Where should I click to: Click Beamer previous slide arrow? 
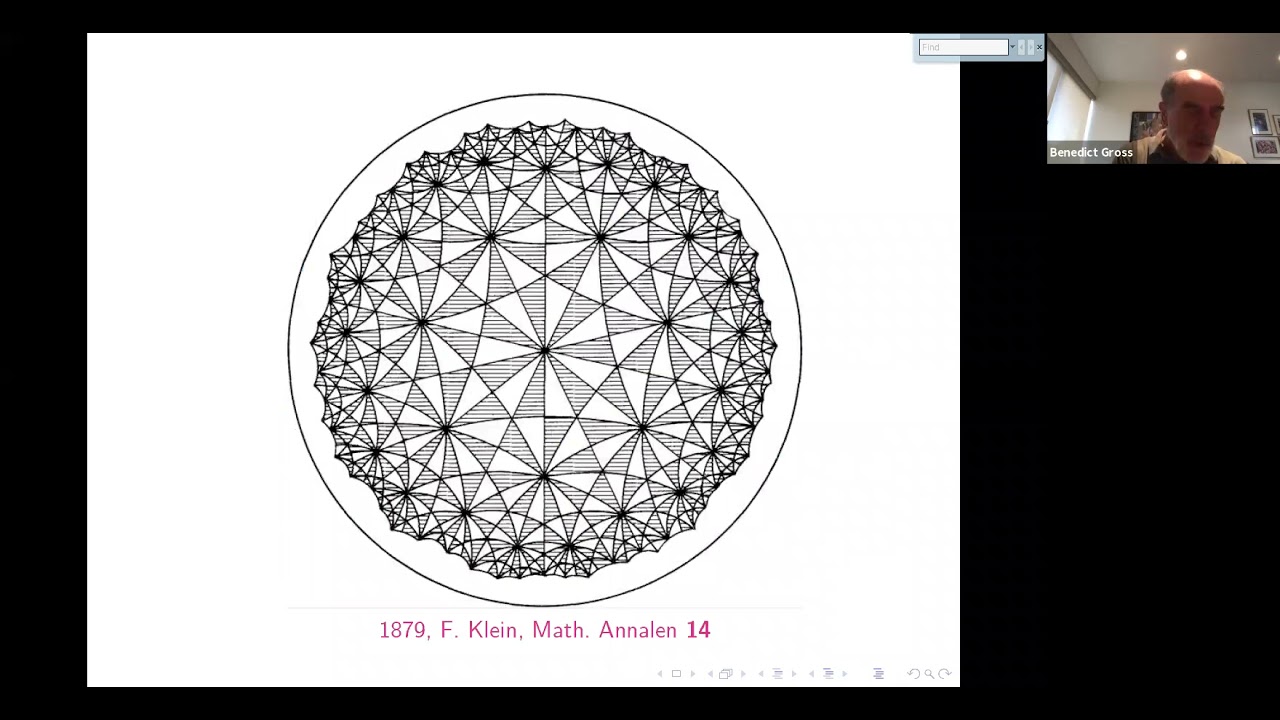(x=660, y=674)
